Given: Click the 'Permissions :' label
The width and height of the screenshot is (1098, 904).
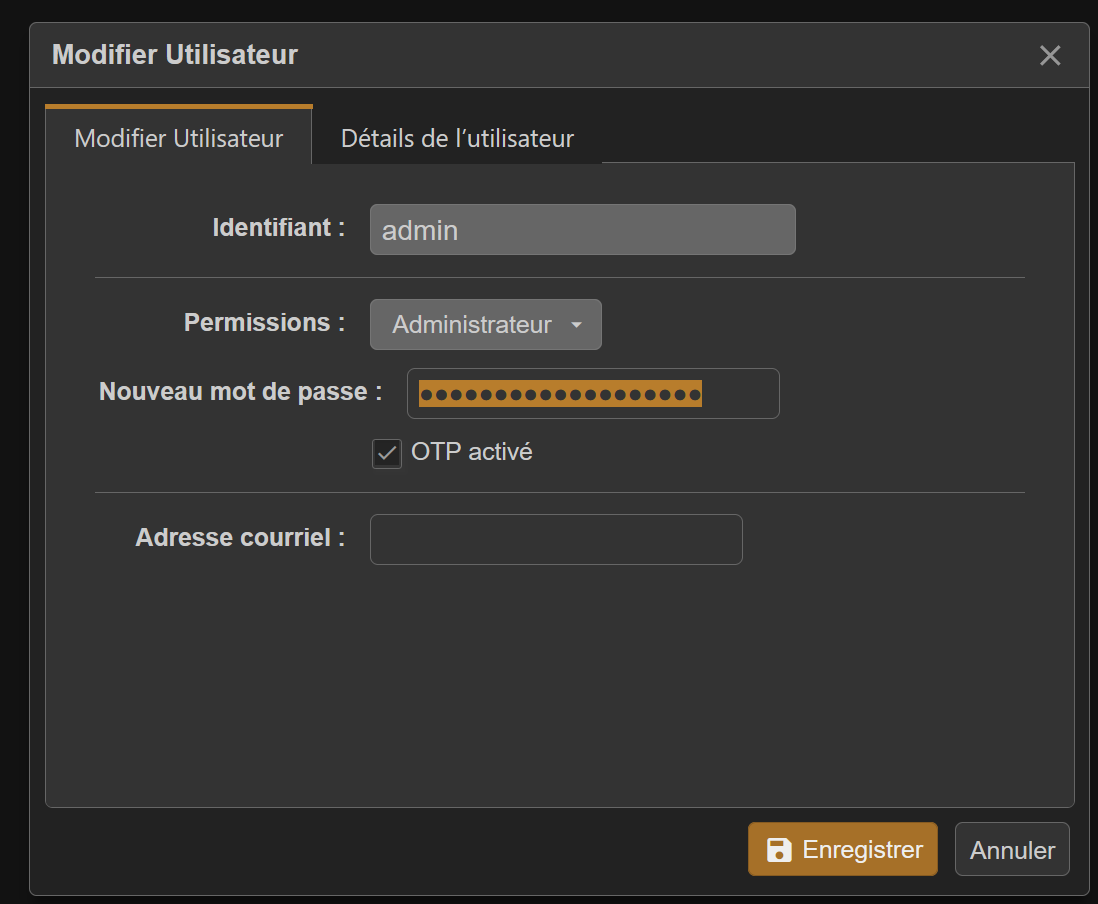Looking at the screenshot, I should 264,323.
